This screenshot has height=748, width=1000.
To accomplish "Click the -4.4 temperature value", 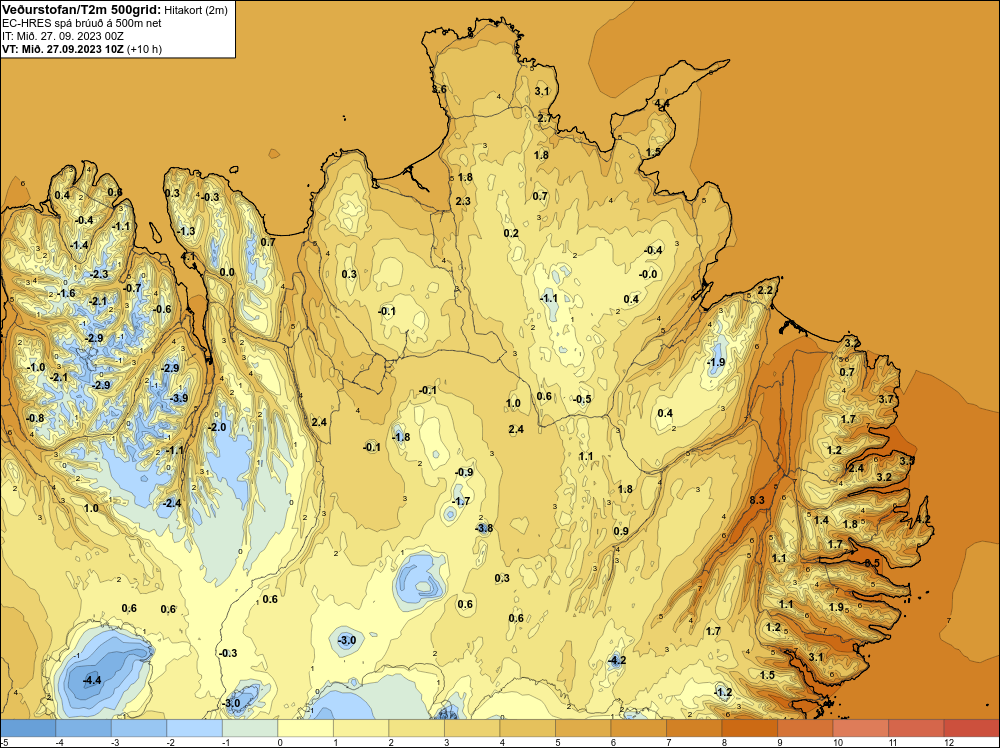I will point(92,680).
